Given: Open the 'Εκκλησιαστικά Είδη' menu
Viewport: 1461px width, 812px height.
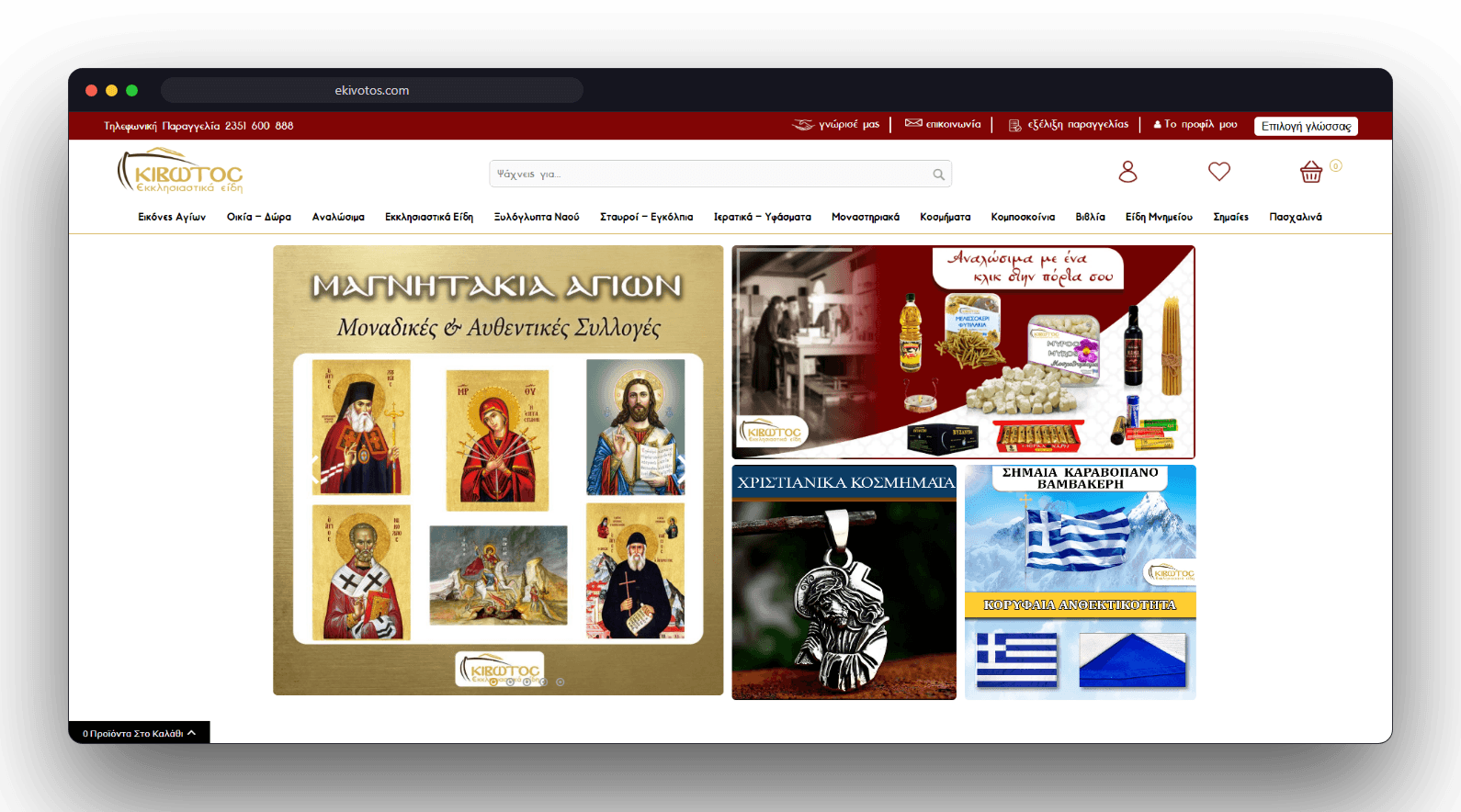Looking at the screenshot, I should pos(429,218).
